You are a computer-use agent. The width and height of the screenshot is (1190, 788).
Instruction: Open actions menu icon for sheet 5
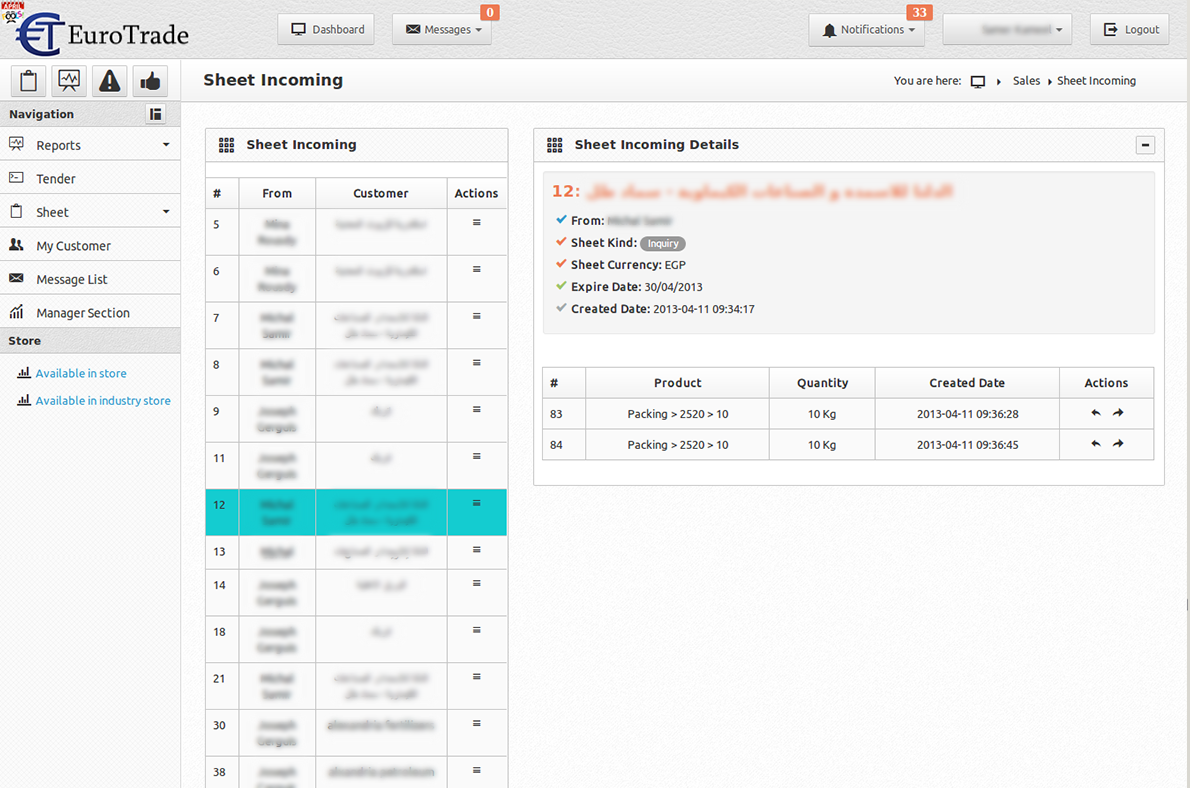476,223
